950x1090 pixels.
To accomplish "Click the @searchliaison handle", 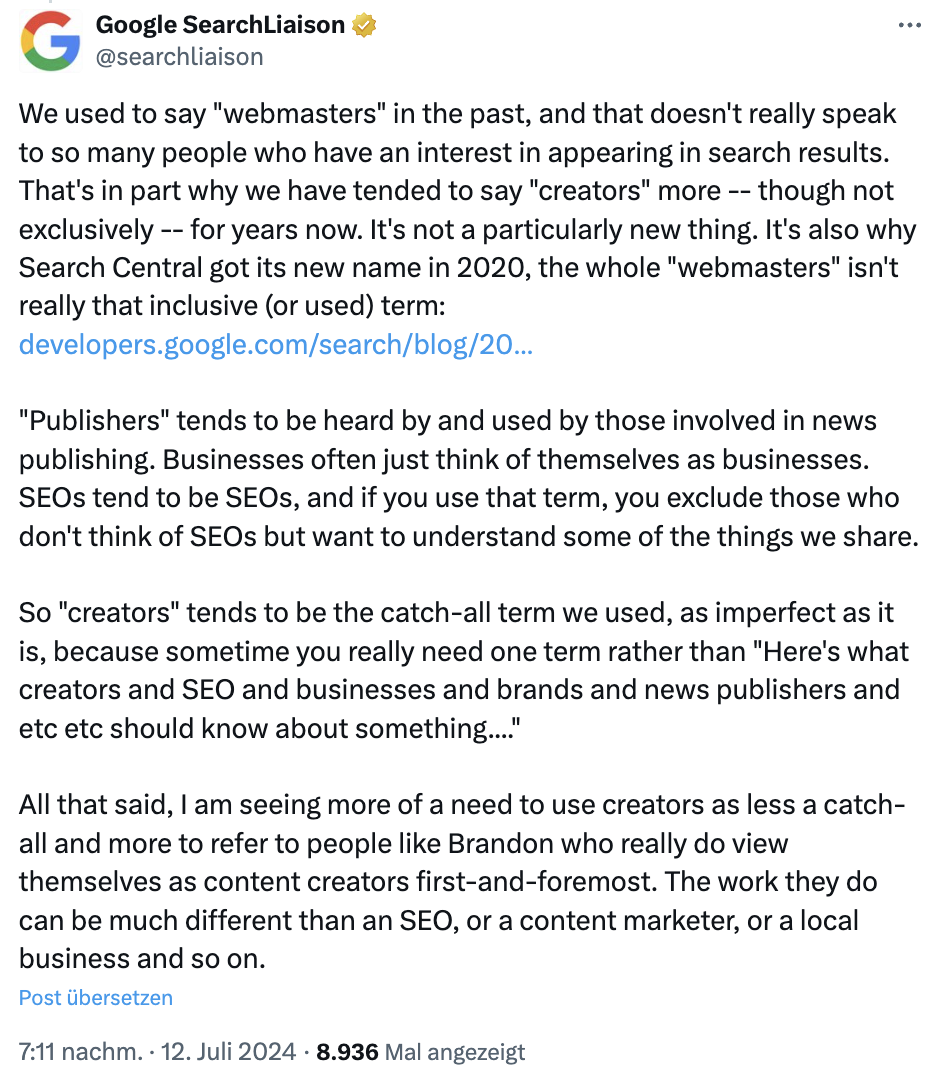I will click(x=180, y=57).
